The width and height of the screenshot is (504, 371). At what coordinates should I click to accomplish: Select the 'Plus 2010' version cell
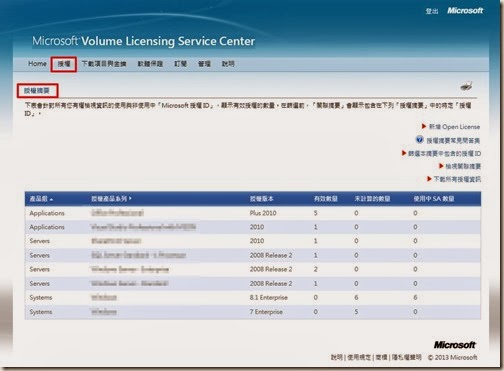coord(263,213)
